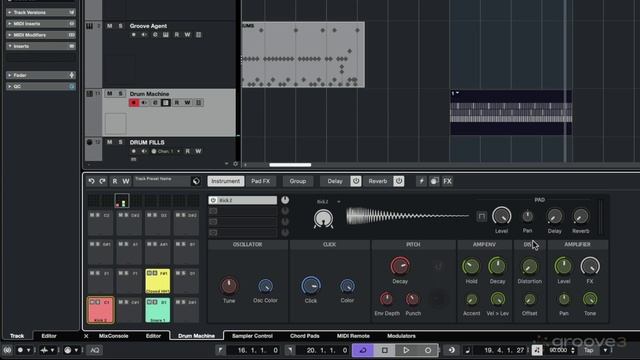Click icon between lightning bolt and FX
Viewport: 640px width, 360px height.
434,181
